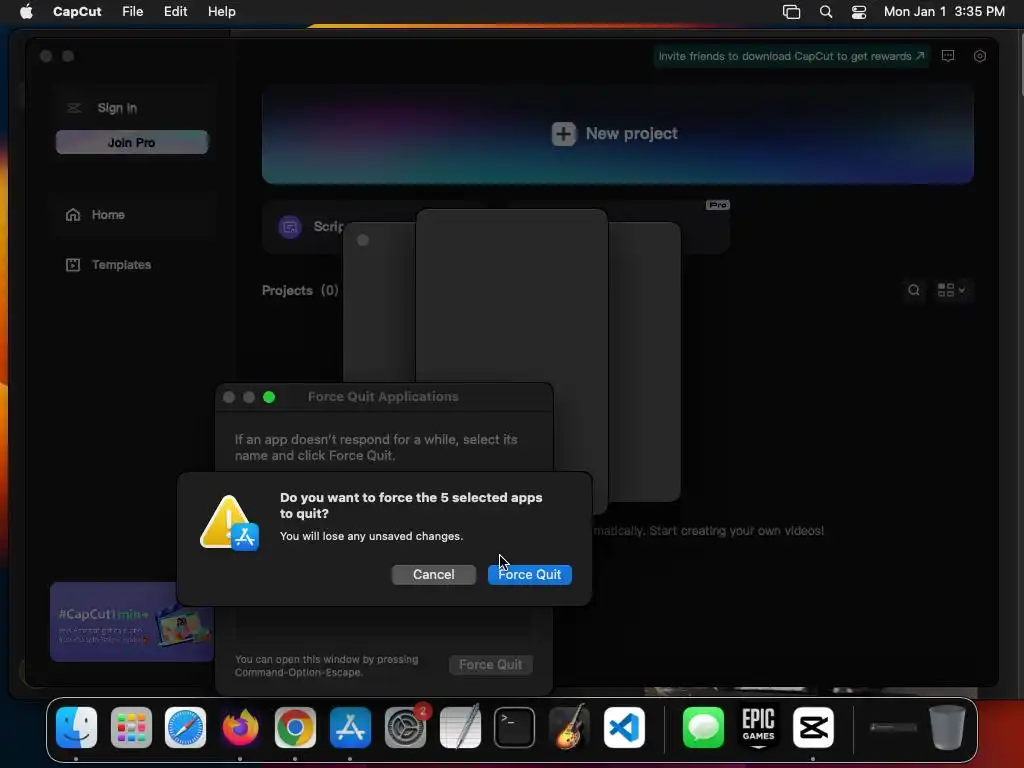Confirm with the blue Force Quit button
The image size is (1024, 768).
click(x=530, y=575)
